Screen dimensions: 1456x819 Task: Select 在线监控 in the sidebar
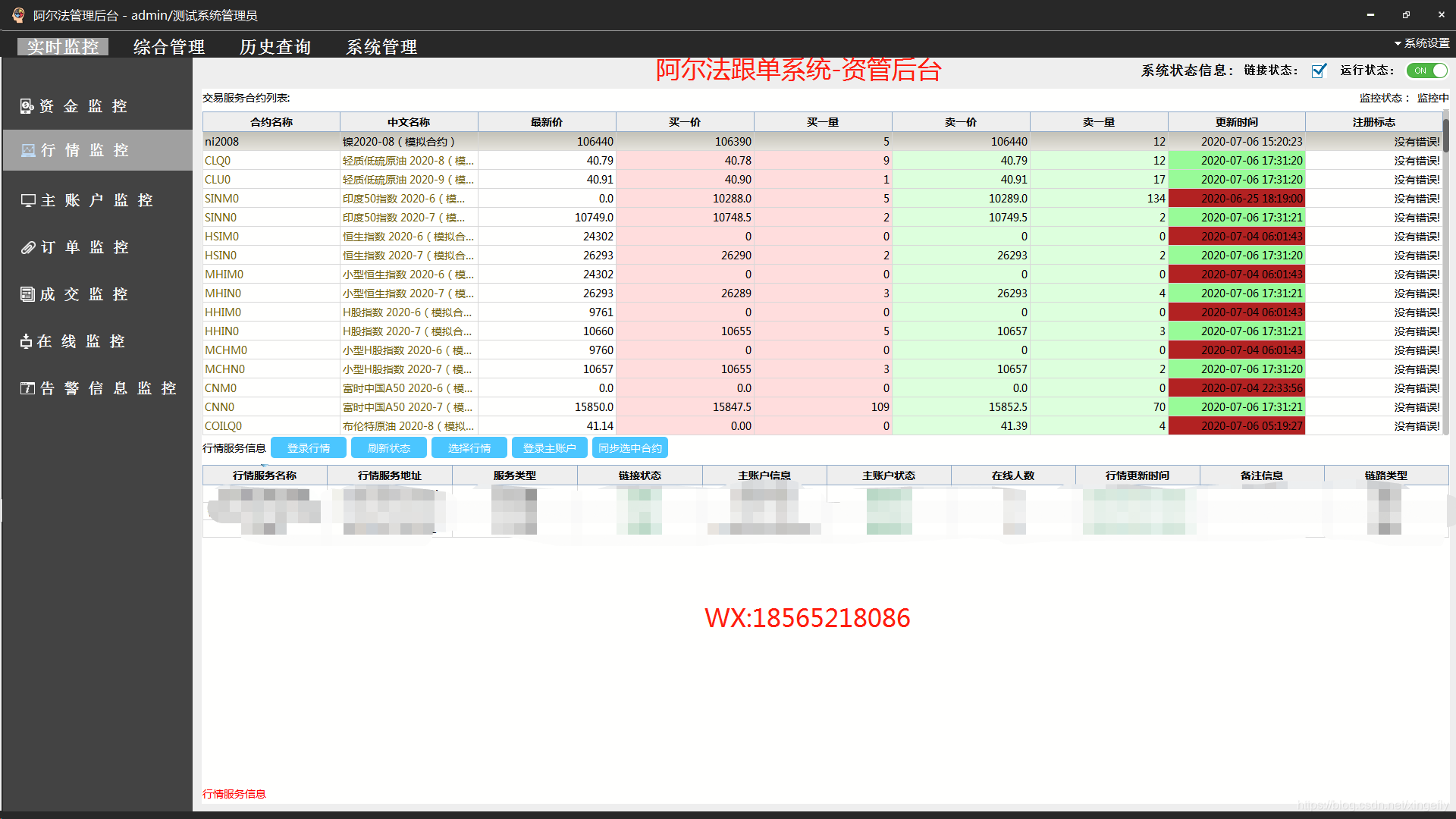click(x=97, y=341)
